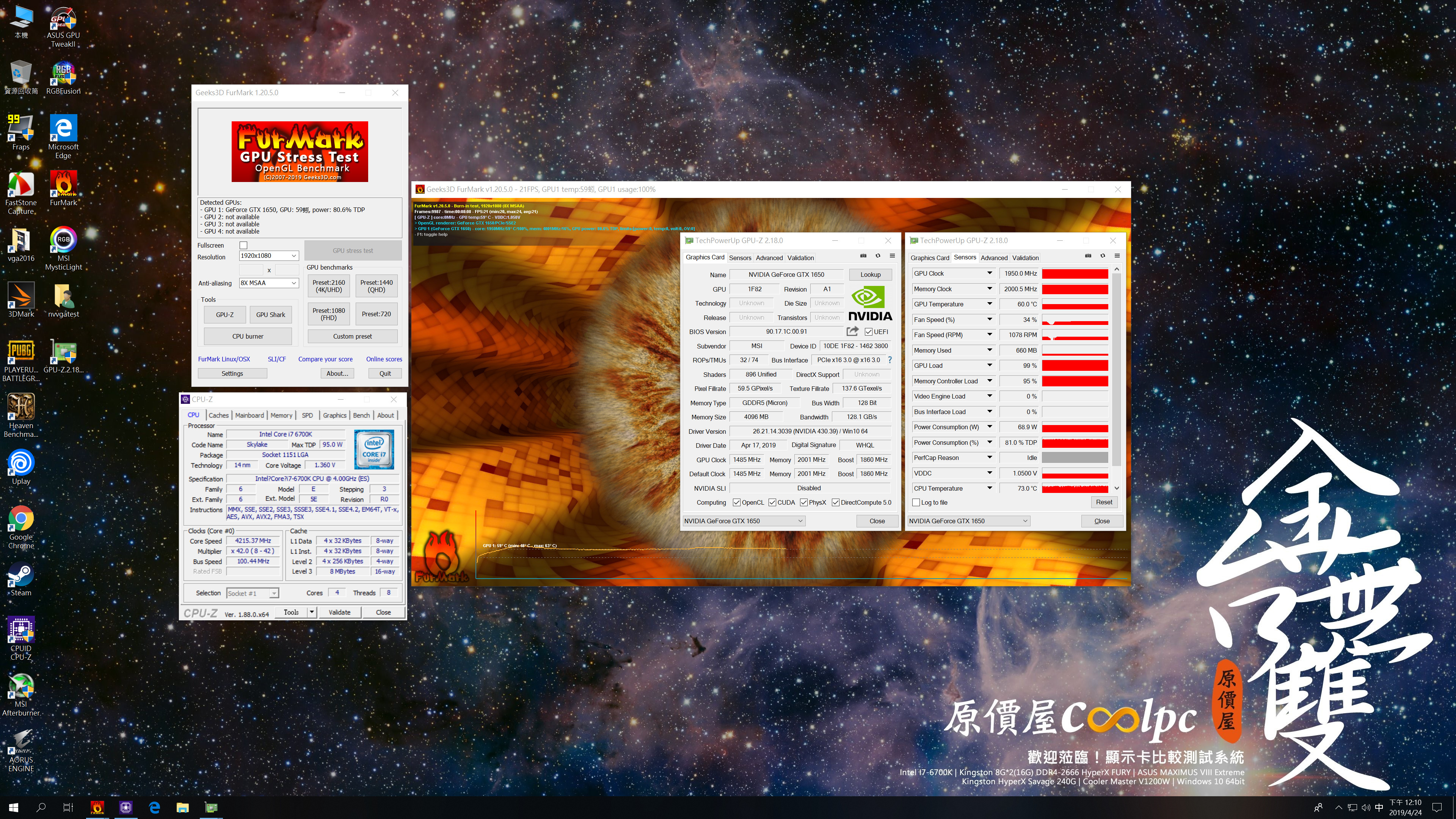Click FurMark taskbar icon
This screenshot has height=819, width=1456.
[97, 807]
